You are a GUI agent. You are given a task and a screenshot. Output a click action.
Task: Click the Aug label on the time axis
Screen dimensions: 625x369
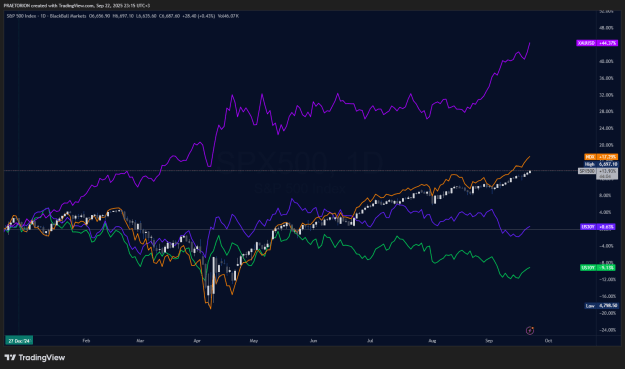tap(432, 341)
